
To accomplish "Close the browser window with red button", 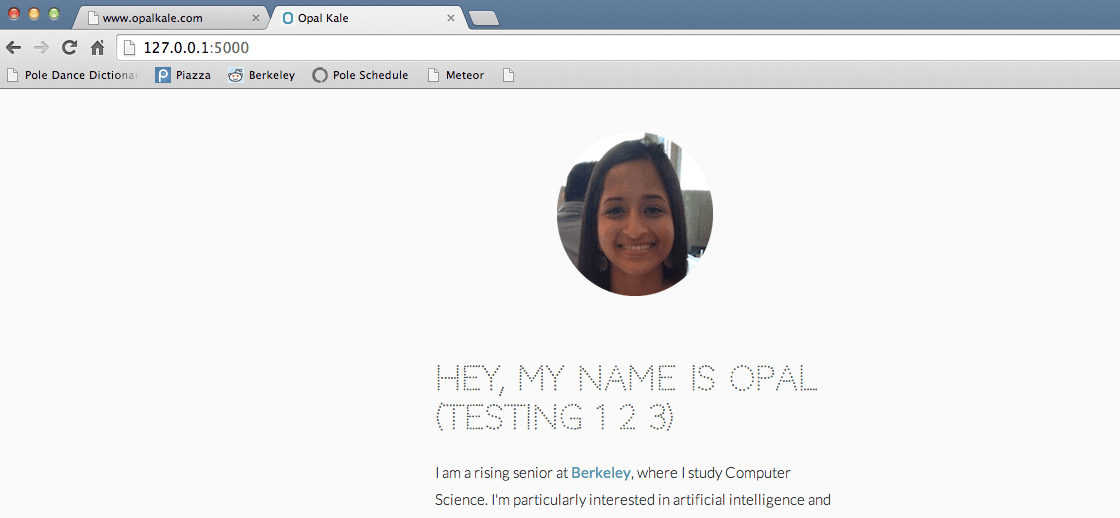I will 14,14.
